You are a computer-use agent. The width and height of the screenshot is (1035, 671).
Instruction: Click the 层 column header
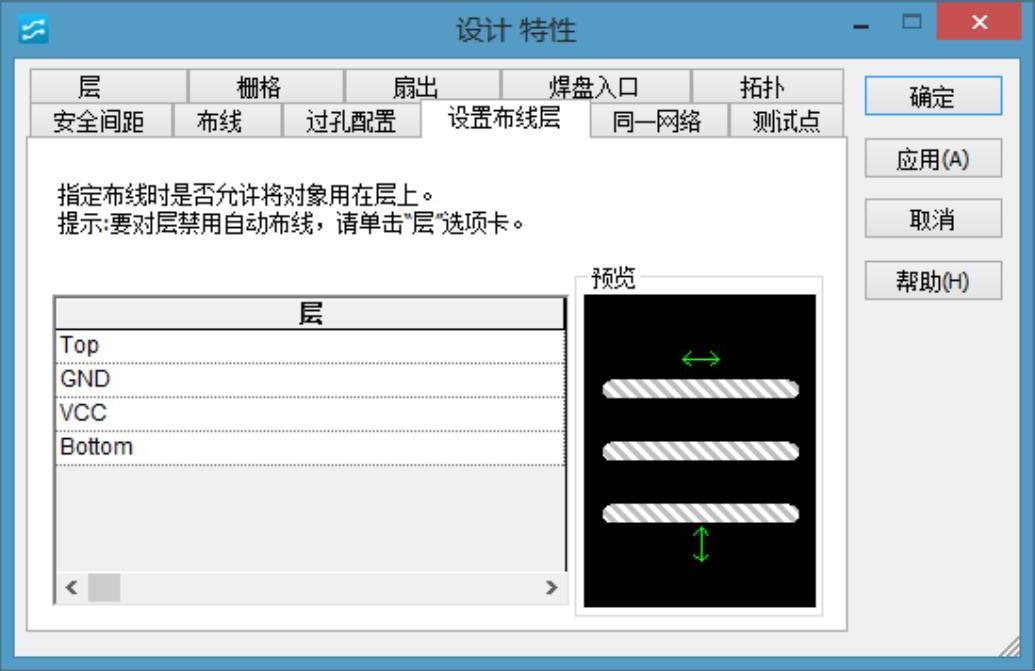coord(310,313)
